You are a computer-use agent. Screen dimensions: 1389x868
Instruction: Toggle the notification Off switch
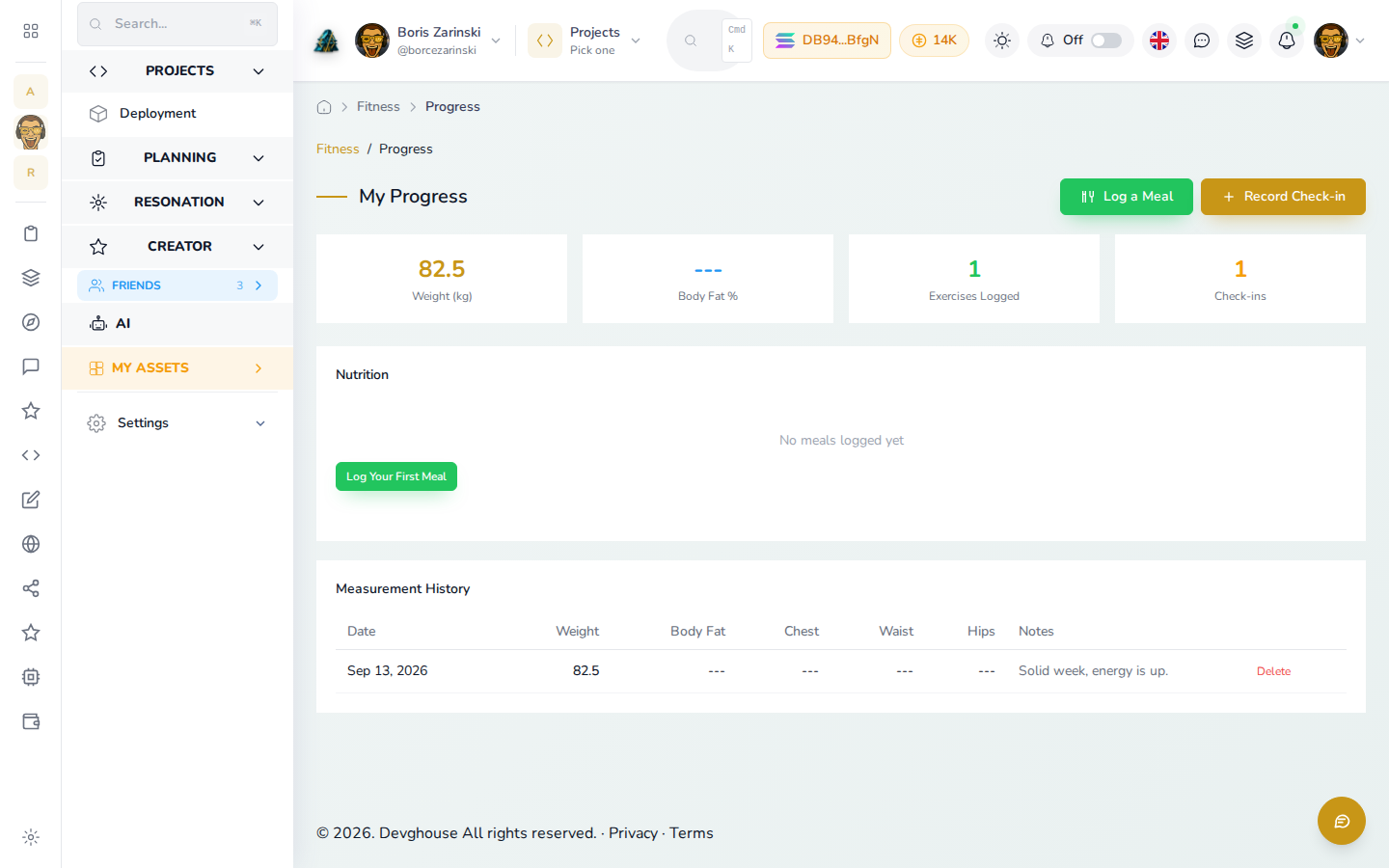(x=1106, y=41)
